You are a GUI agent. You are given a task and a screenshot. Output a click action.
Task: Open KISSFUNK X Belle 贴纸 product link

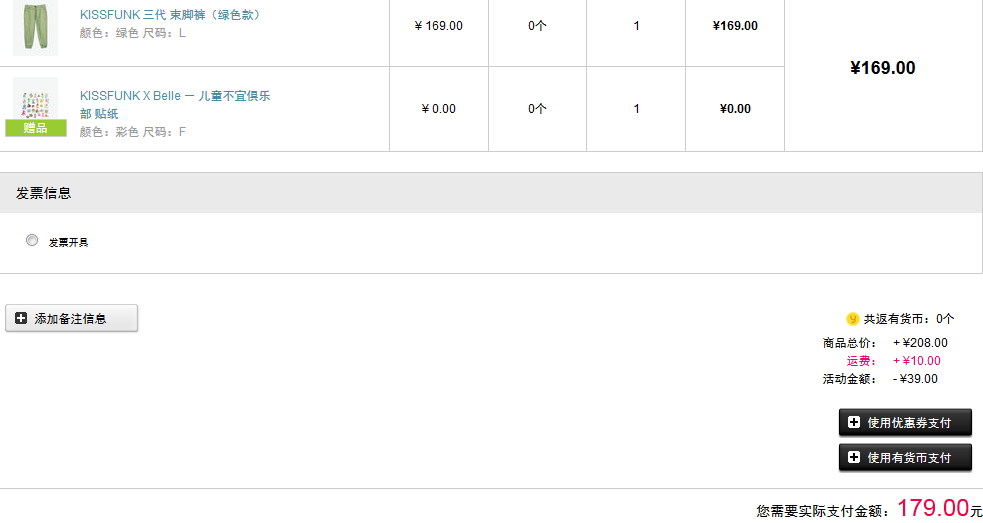coord(175,105)
